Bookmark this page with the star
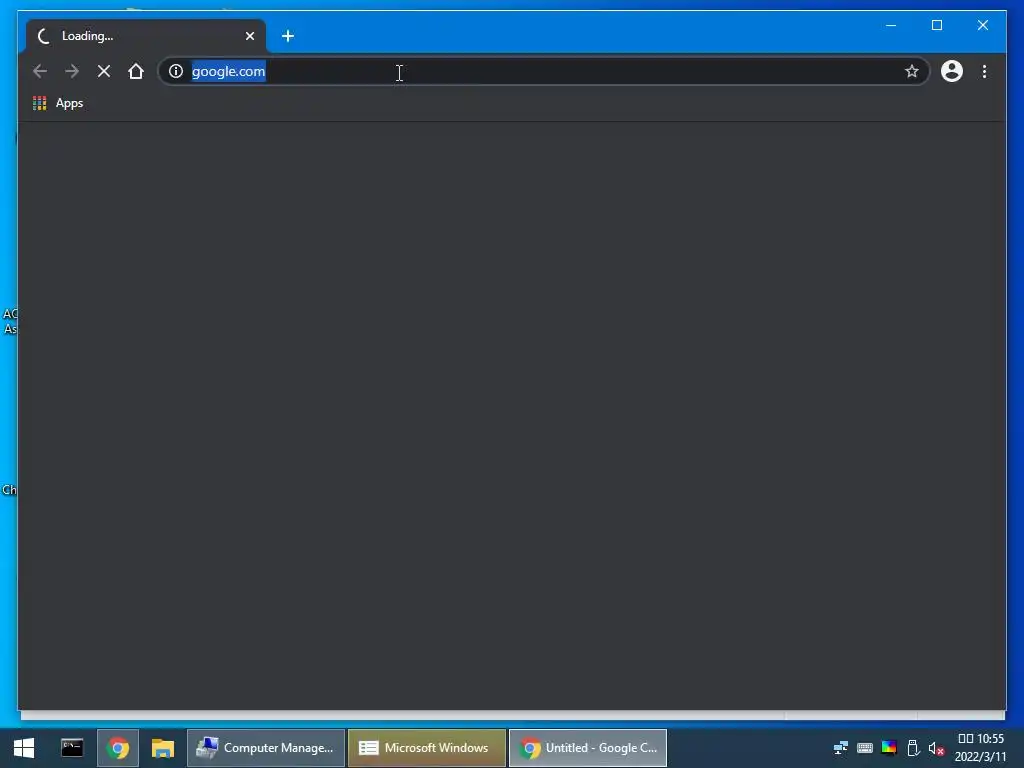 click(x=912, y=71)
